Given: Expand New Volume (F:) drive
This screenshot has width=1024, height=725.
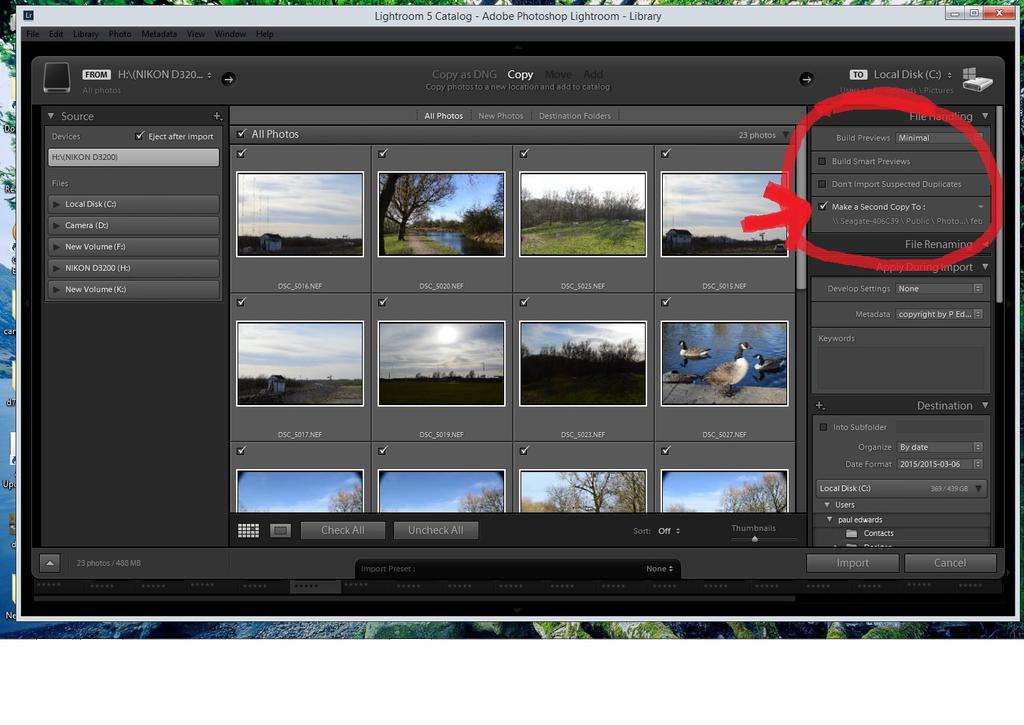Looking at the screenshot, I should [57, 247].
